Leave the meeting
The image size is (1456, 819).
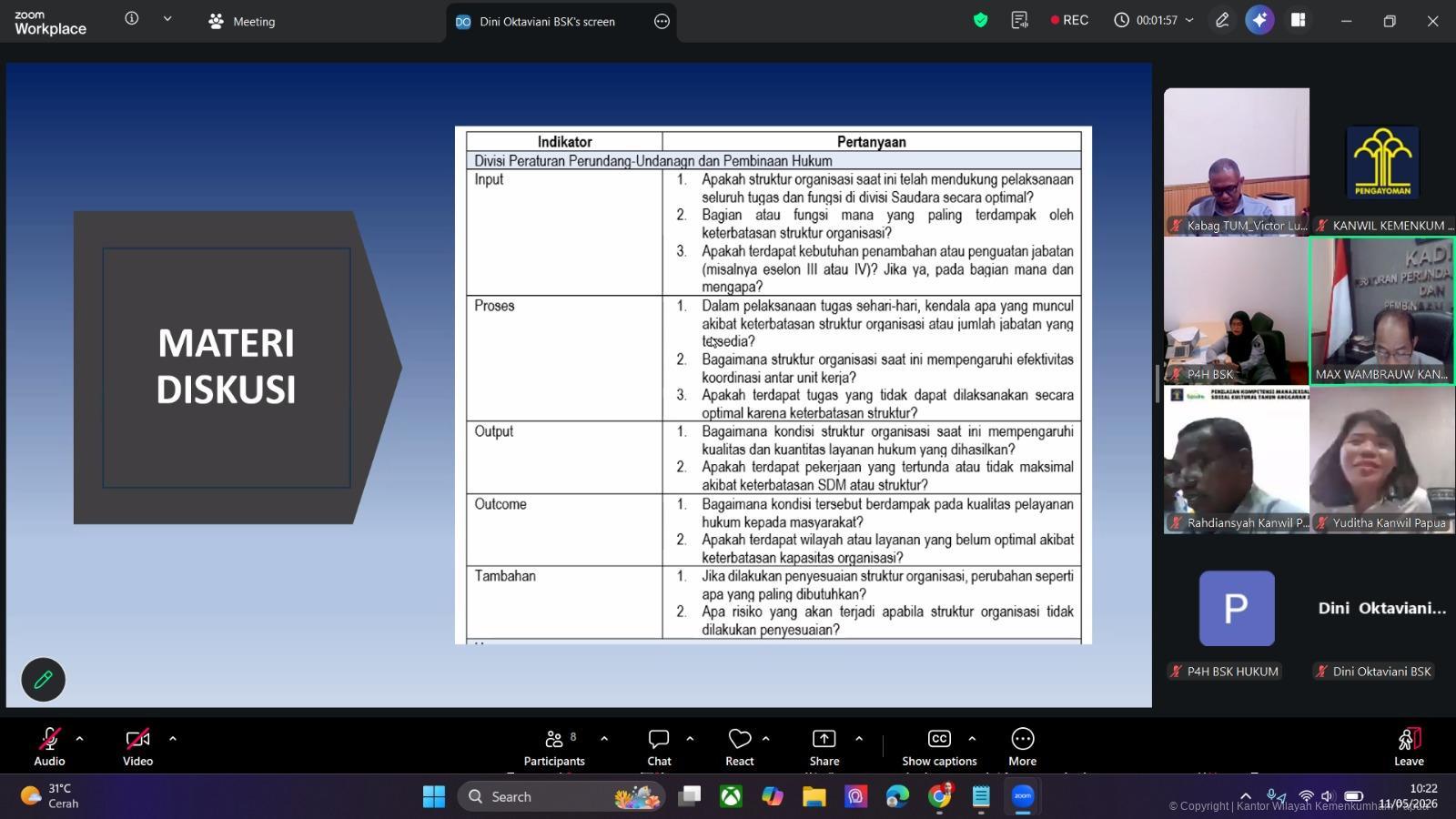(x=1409, y=747)
